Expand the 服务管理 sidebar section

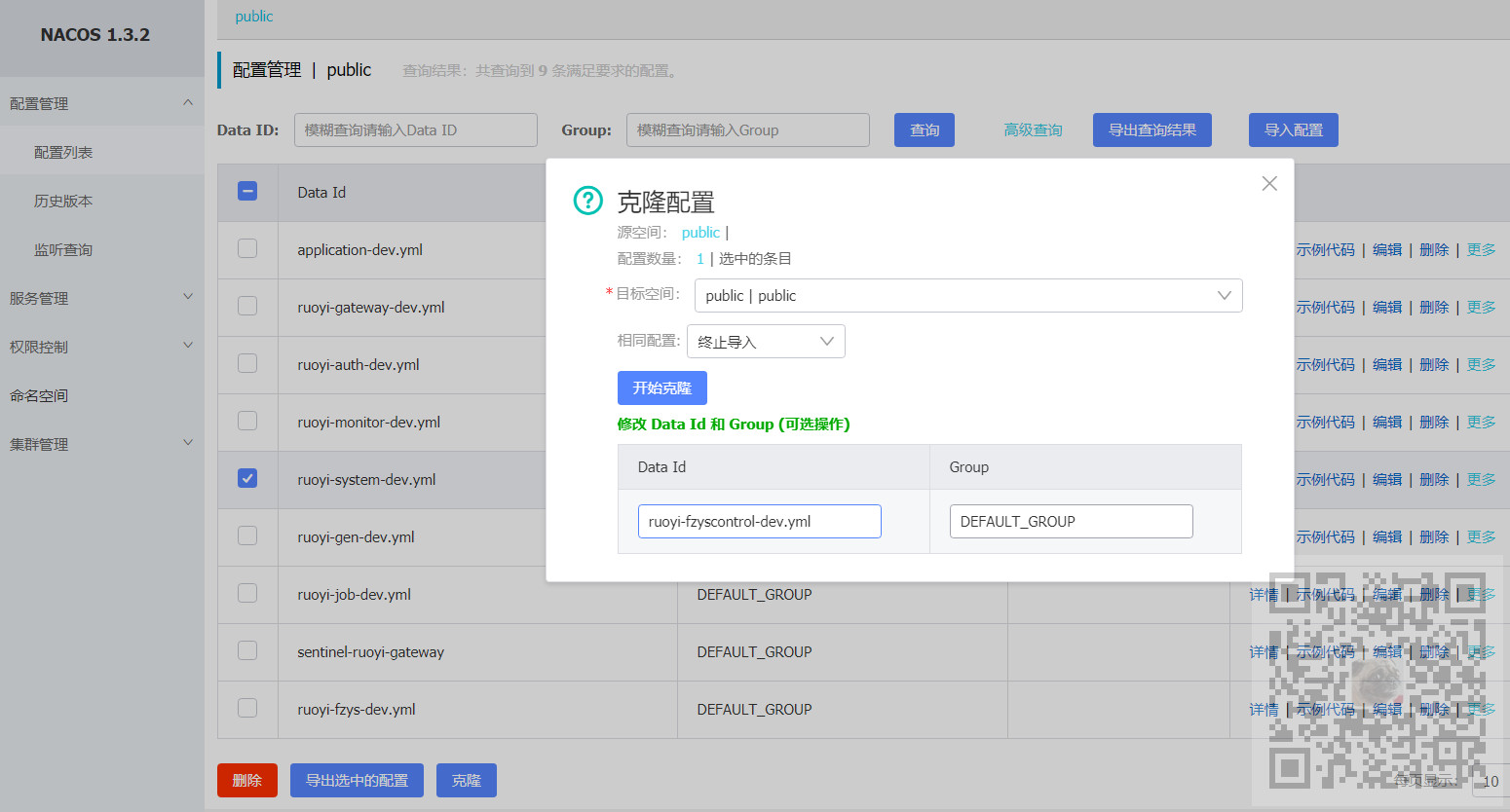pos(101,298)
